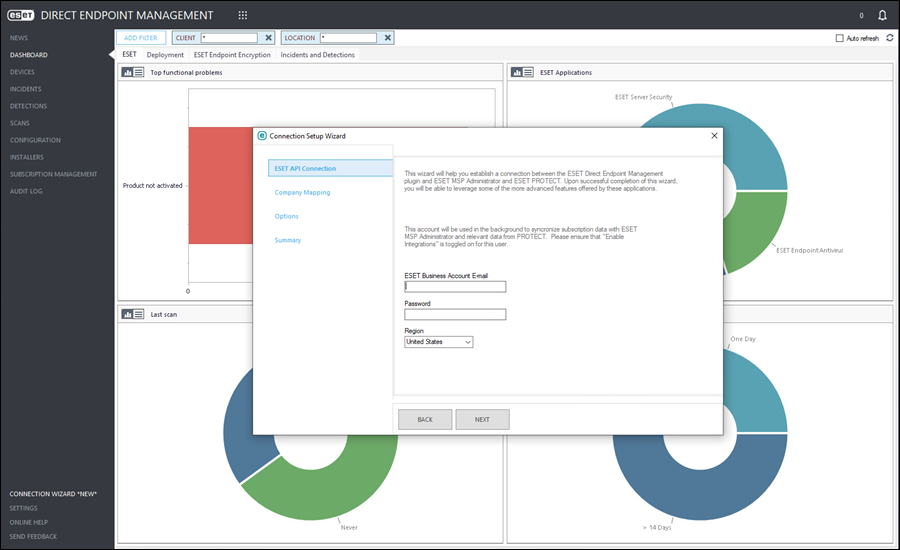The image size is (900, 550).
Task: Open the Incidents and Detections tab
Action: pos(317,55)
